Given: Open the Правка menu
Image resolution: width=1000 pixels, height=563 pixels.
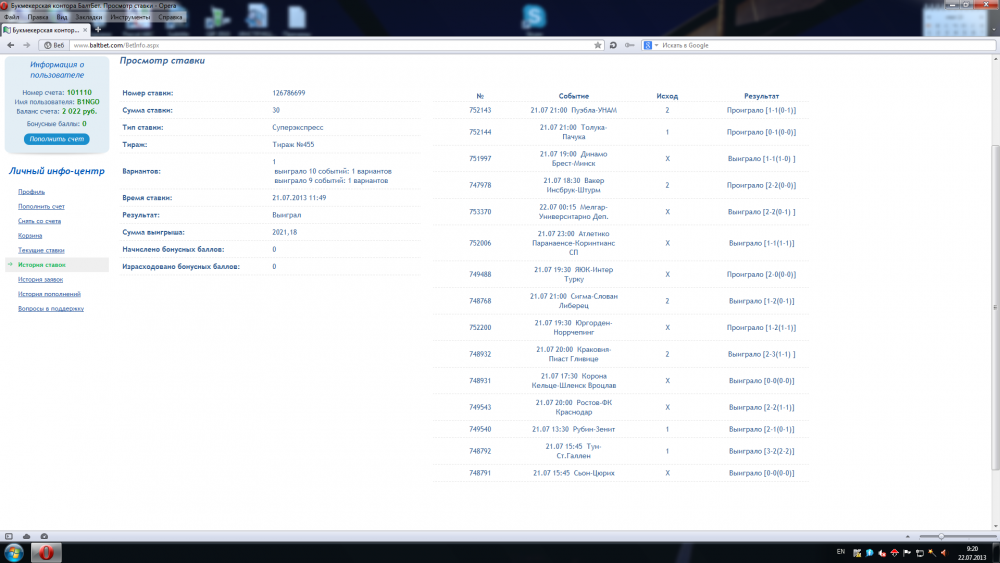Looking at the screenshot, I should tap(38, 17).
